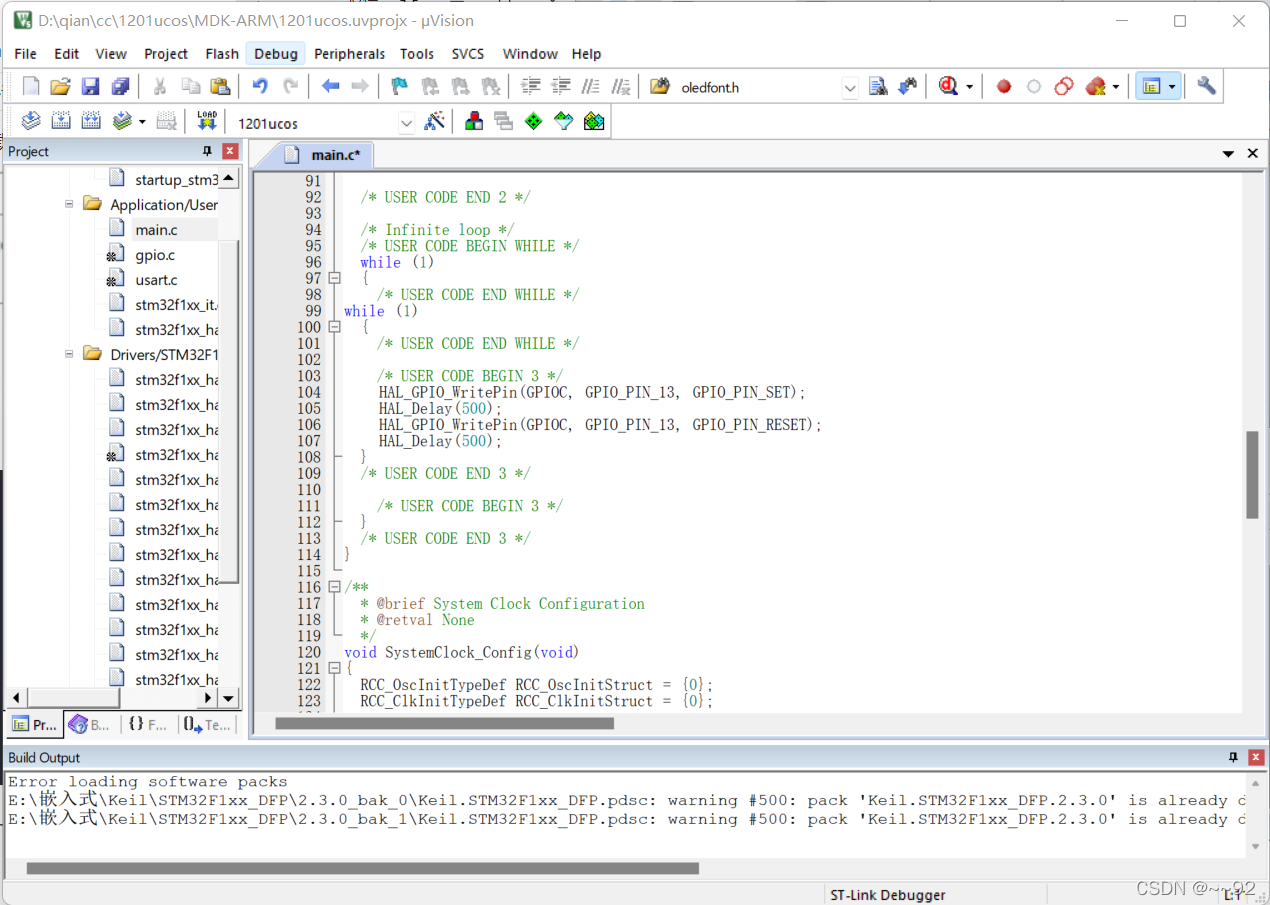1270x905 pixels.
Task: Pin the Build Output panel
Action: coord(1234,757)
